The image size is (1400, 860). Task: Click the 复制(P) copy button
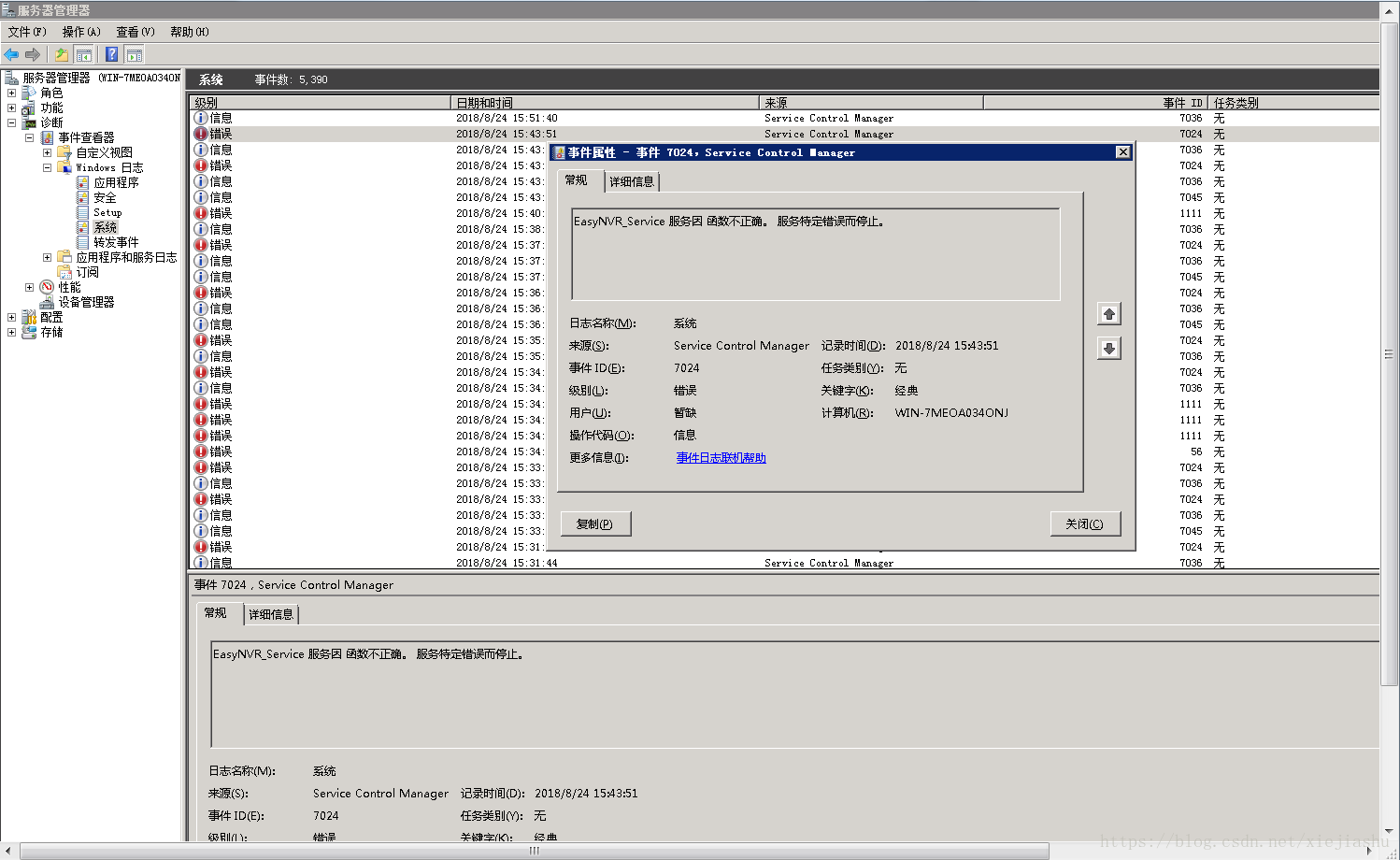coord(595,523)
